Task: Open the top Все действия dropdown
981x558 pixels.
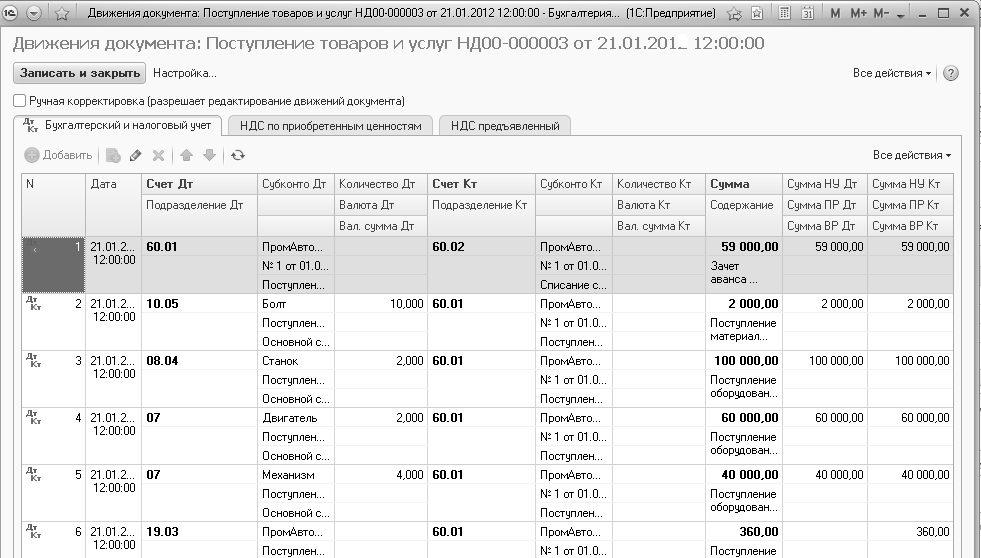Action: [x=892, y=73]
